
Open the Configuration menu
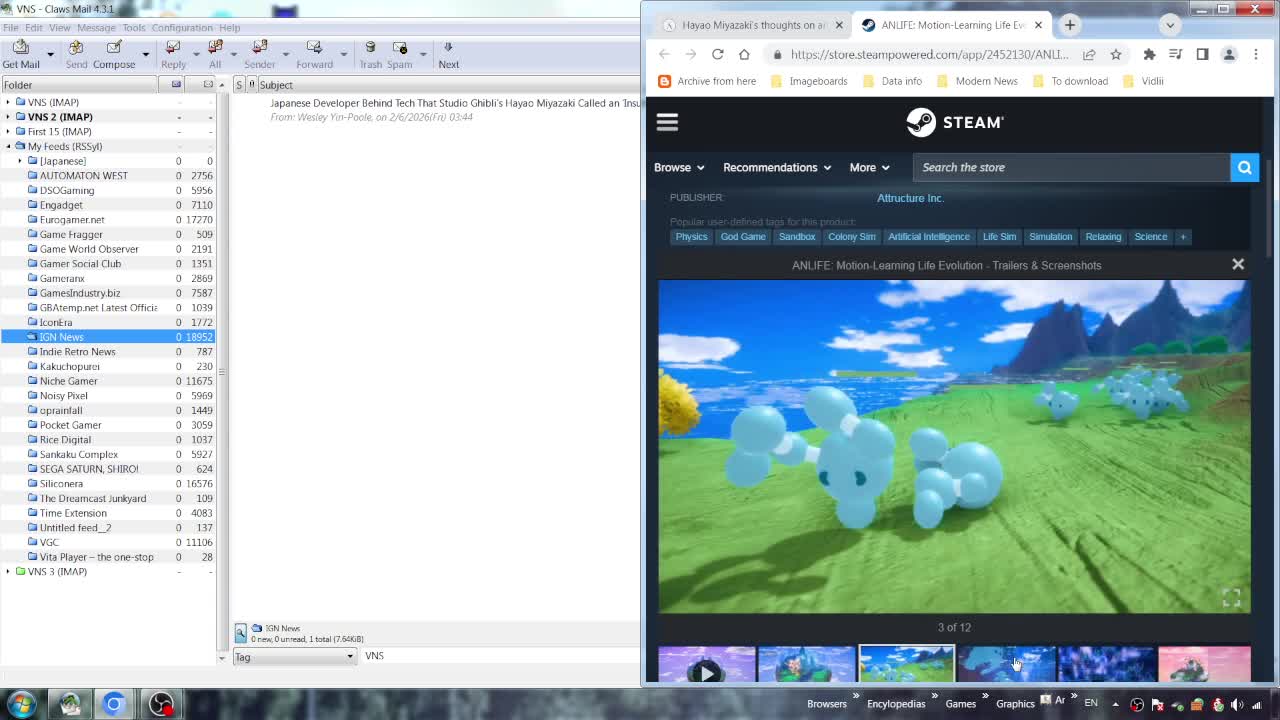(x=182, y=27)
